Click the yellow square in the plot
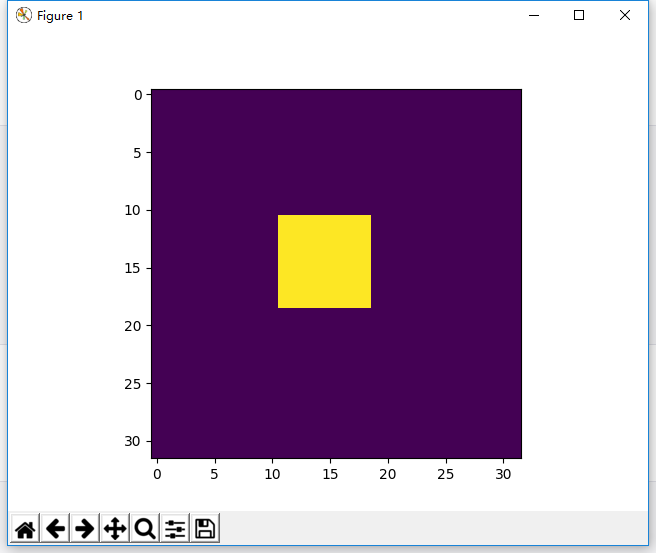 [x=324, y=261]
